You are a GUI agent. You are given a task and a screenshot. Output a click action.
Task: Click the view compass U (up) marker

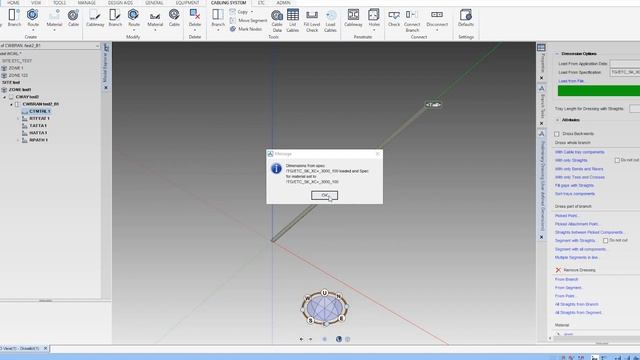pyautogui.click(x=324, y=293)
